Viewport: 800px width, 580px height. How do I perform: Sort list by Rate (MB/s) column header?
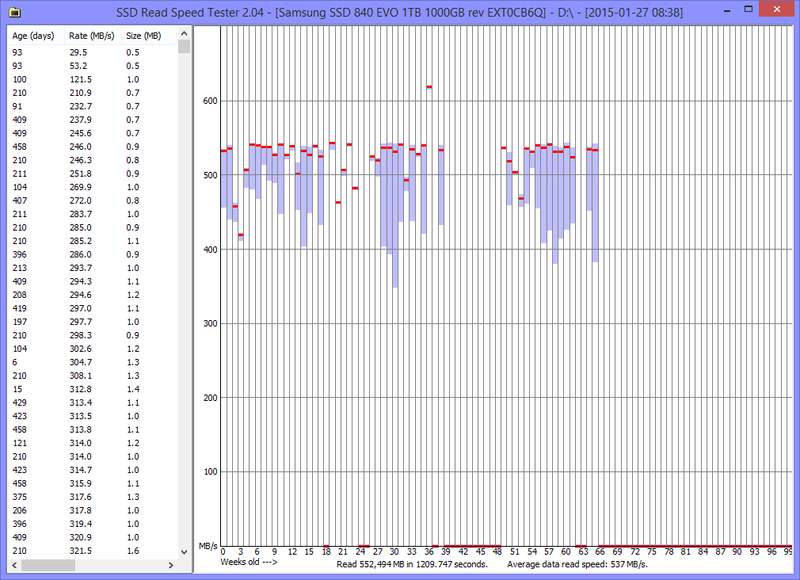point(92,36)
